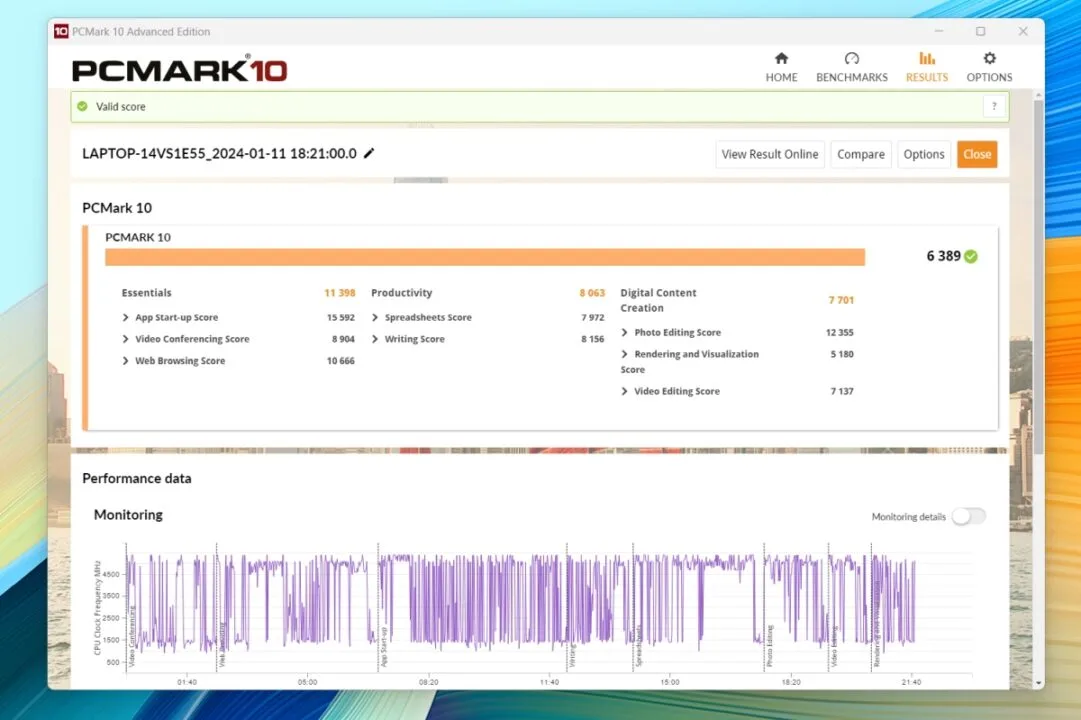Click the PCMARK 10 logo
The width and height of the screenshot is (1081, 720).
179,69
